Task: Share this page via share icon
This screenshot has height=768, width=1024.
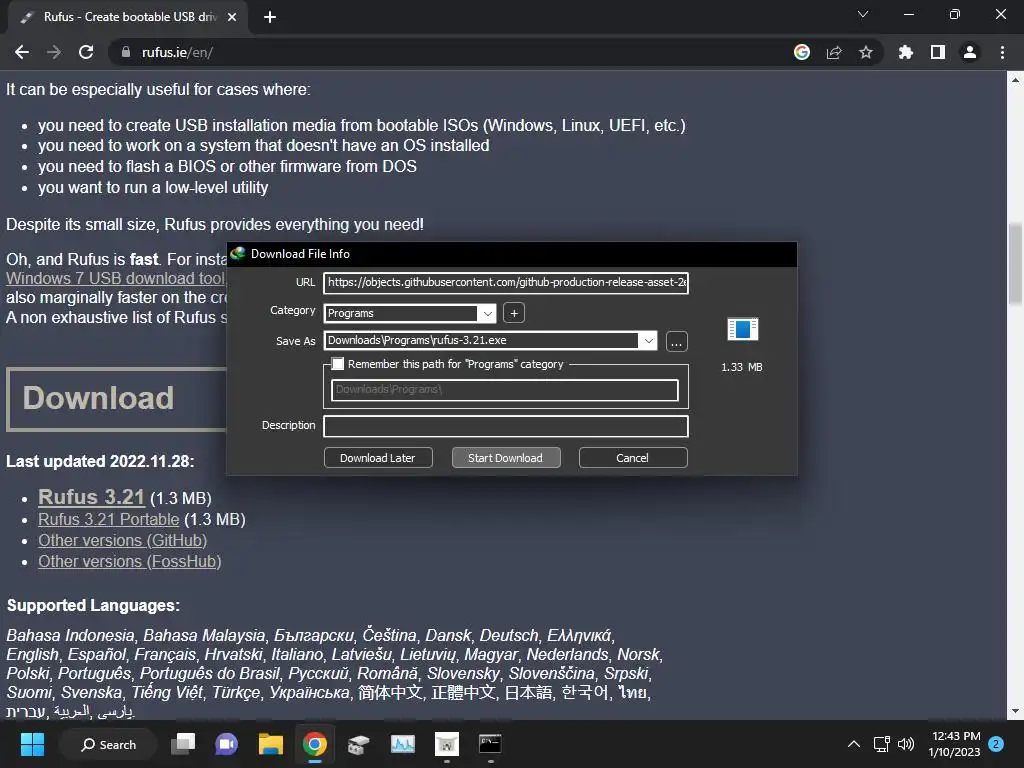Action: coord(834,52)
